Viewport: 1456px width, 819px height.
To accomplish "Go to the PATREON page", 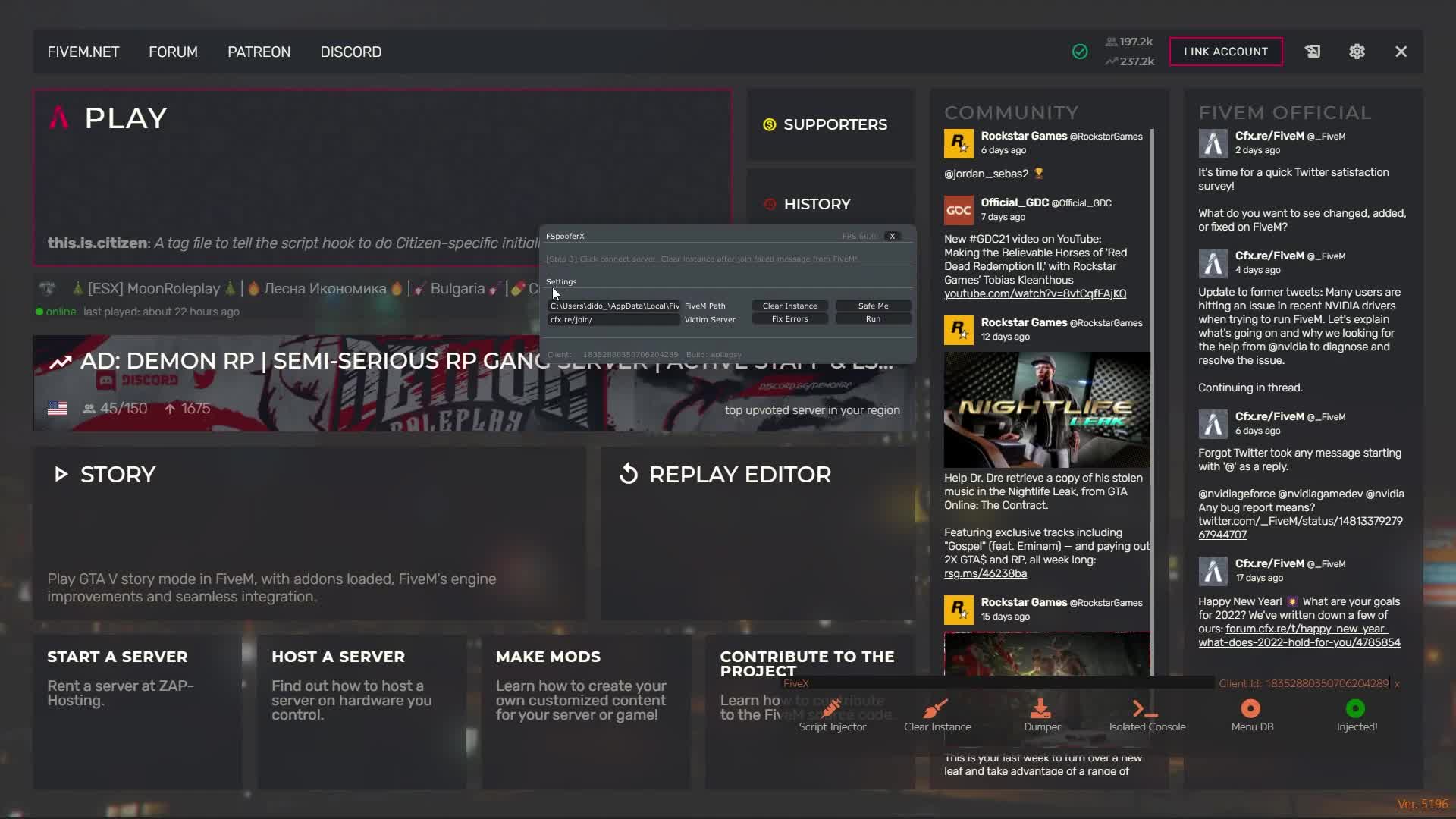I will tap(259, 52).
